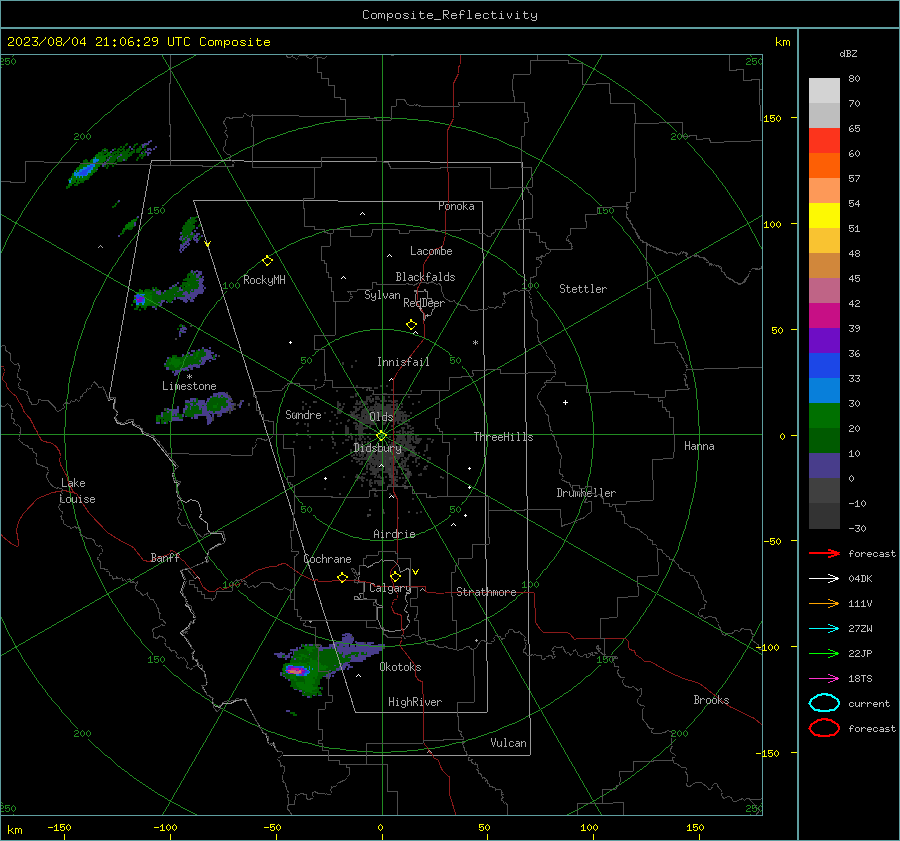Click the red forecast ellipse icon

point(824,728)
